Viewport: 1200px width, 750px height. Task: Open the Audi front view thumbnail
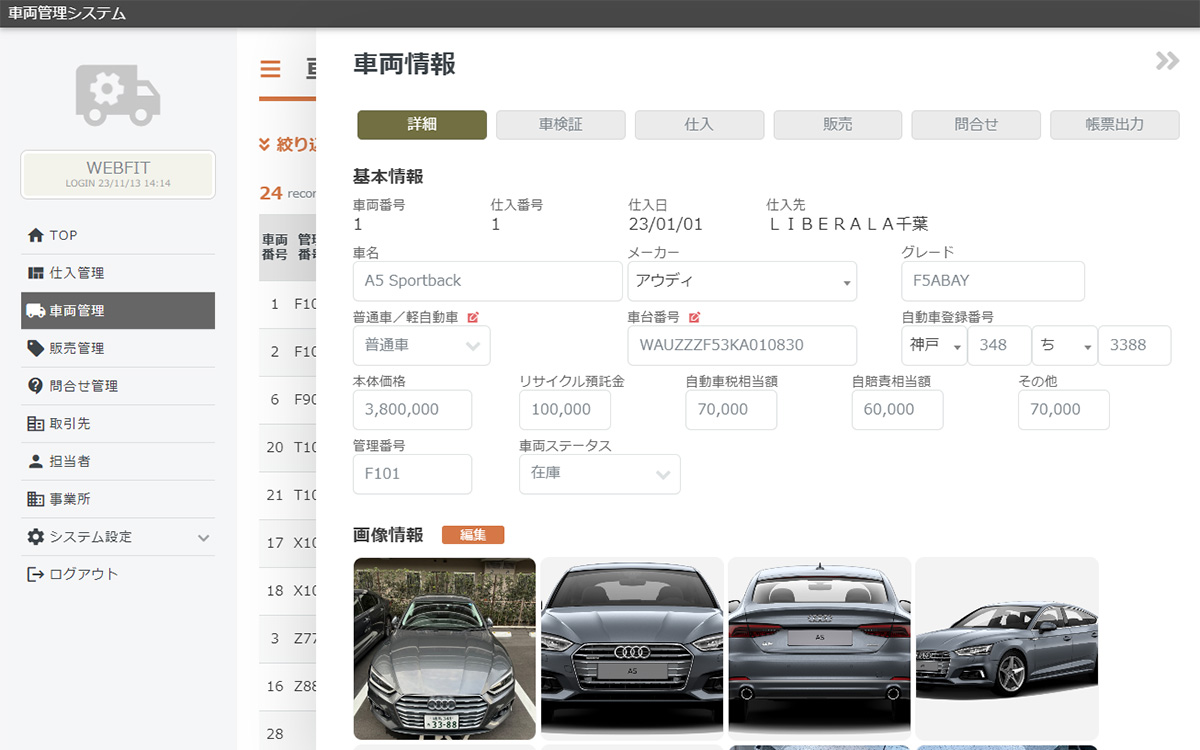tap(632, 649)
